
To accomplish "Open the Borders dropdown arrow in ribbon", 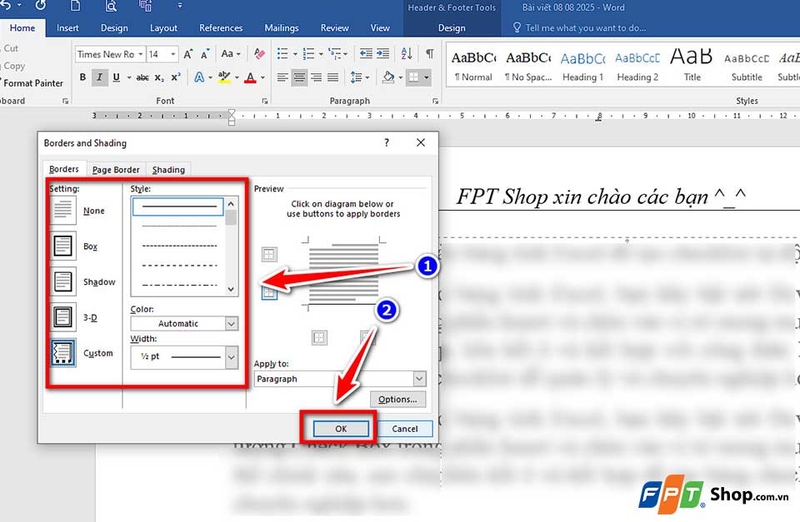I will point(427,78).
